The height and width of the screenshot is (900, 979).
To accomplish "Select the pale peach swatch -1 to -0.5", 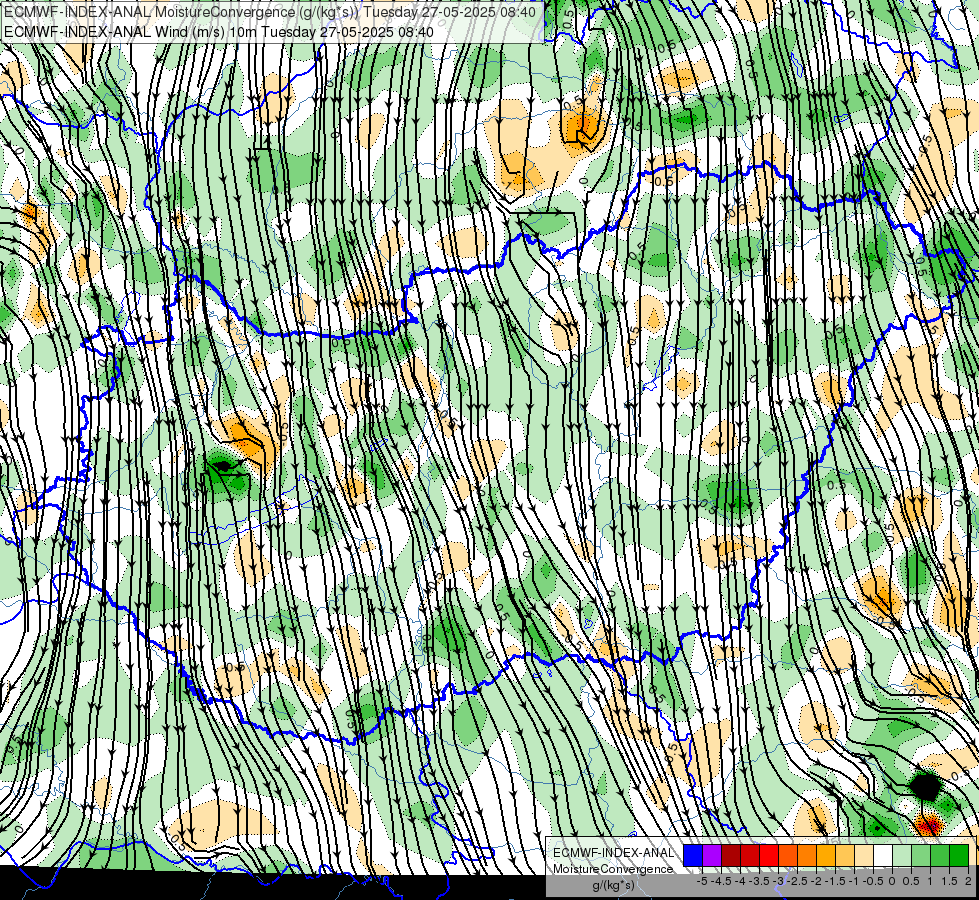I will (x=864, y=855).
